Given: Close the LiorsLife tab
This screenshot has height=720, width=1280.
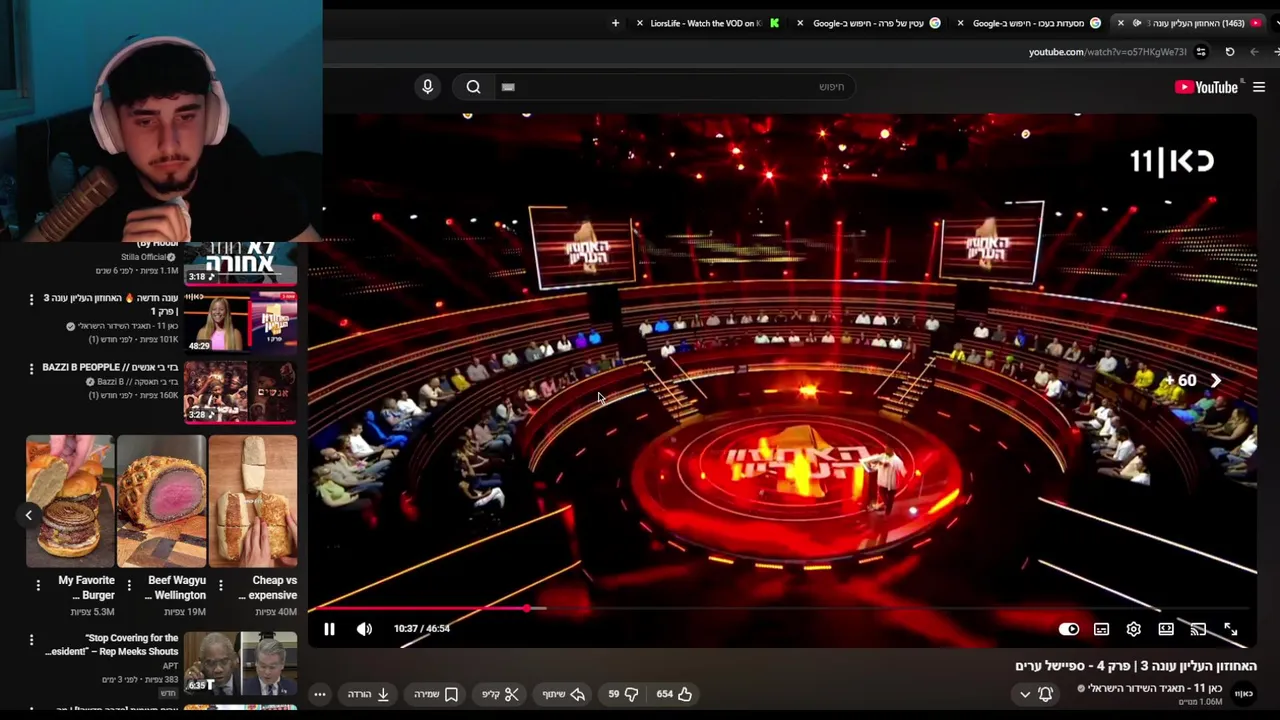Looking at the screenshot, I should coord(640,23).
